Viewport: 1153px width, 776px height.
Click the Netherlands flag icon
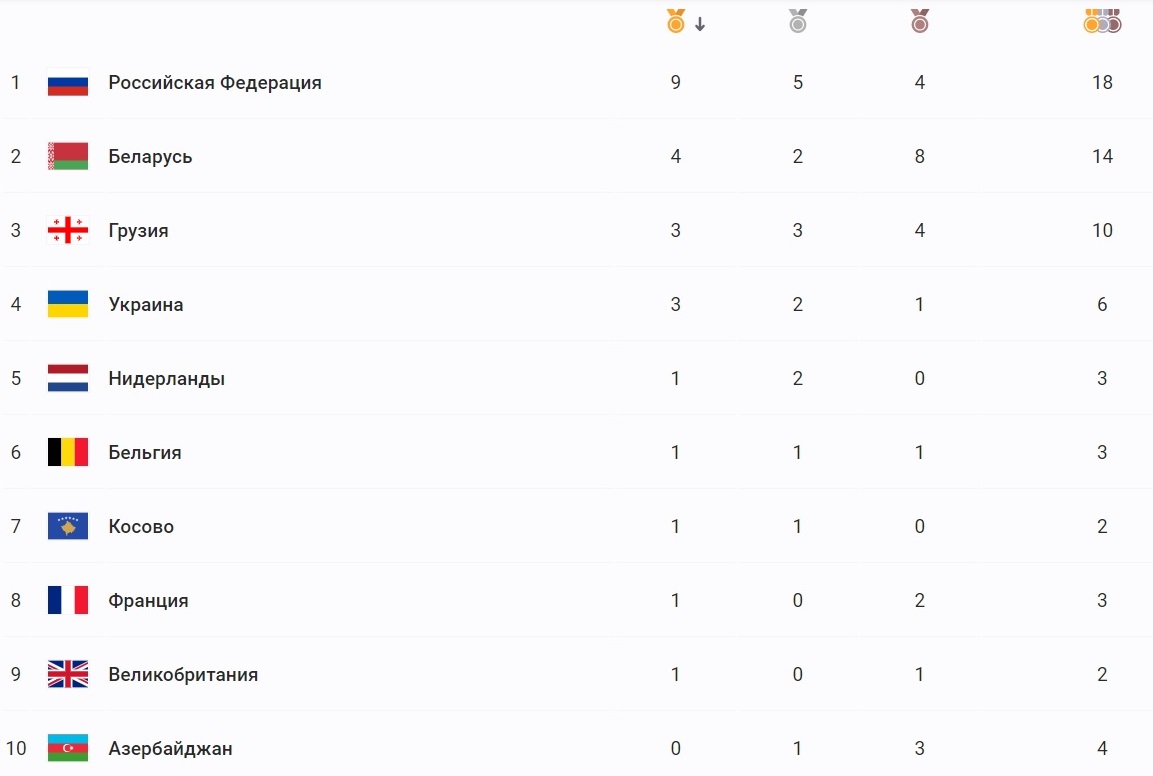pyautogui.click(x=68, y=379)
